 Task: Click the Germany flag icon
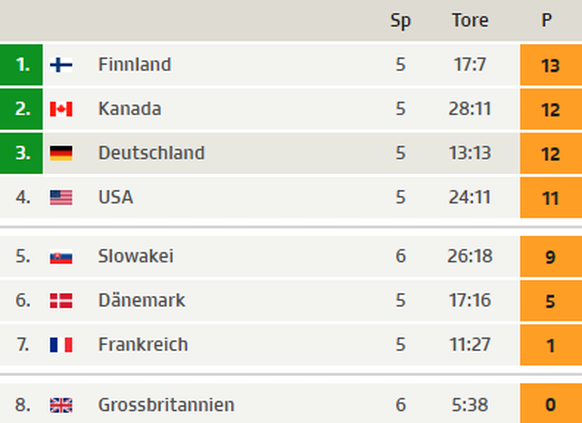click(61, 153)
